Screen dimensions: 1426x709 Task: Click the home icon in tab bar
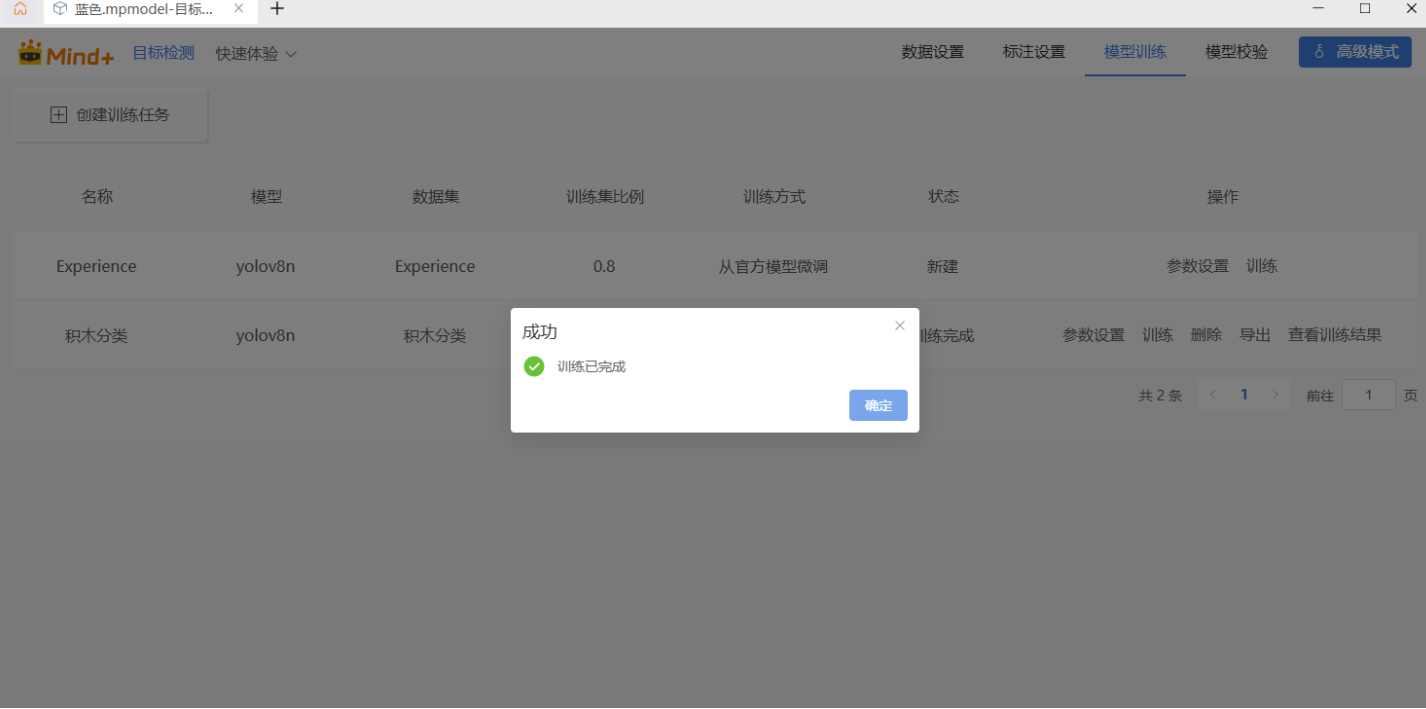[x=20, y=9]
